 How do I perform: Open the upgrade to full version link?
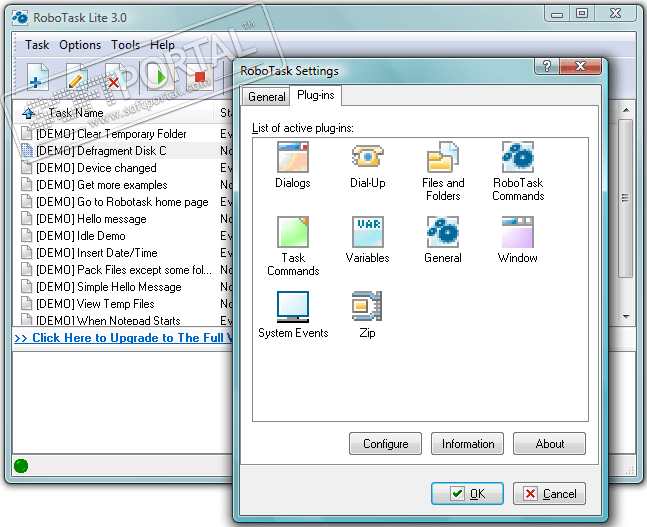click(123, 338)
